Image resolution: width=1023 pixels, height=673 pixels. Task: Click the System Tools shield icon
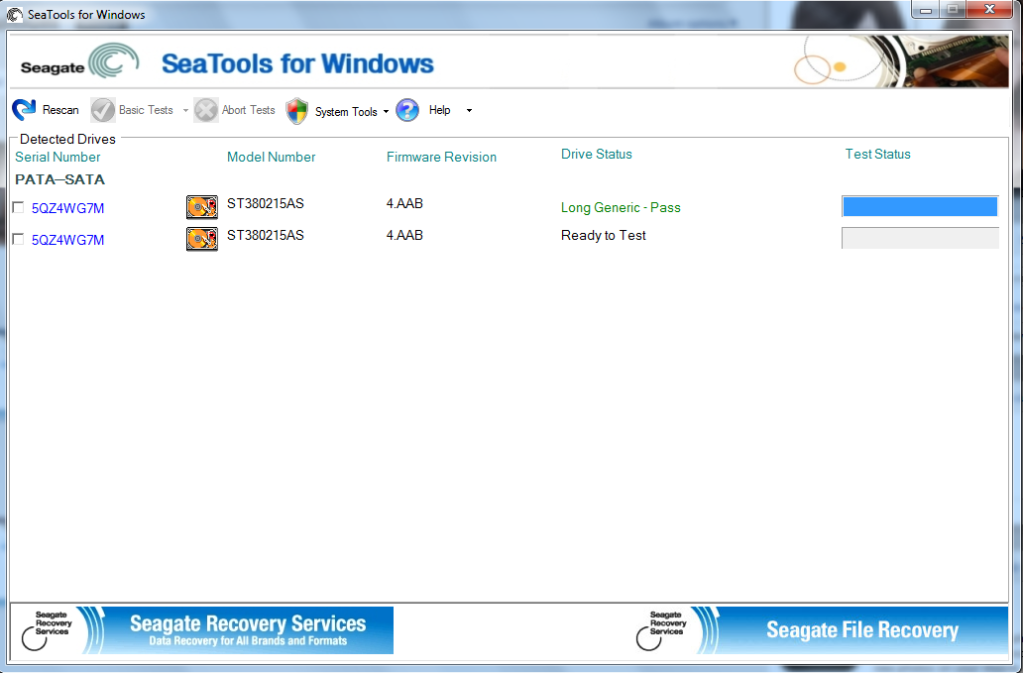(297, 111)
